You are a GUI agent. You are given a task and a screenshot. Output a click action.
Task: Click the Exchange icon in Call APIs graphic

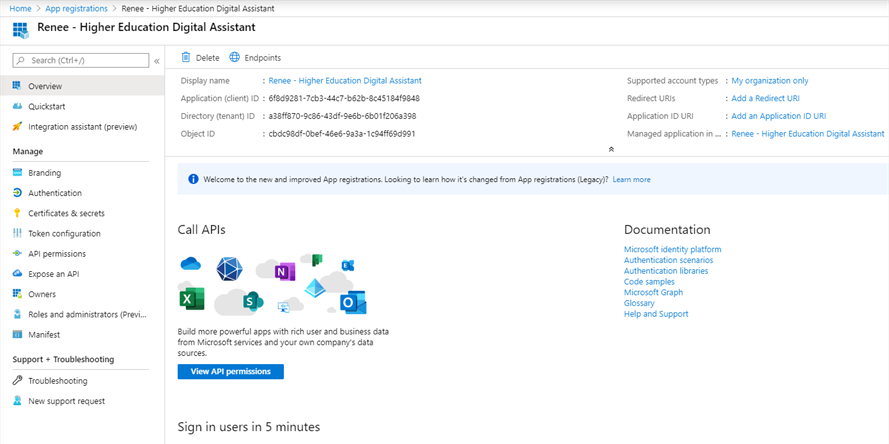[x=348, y=265]
